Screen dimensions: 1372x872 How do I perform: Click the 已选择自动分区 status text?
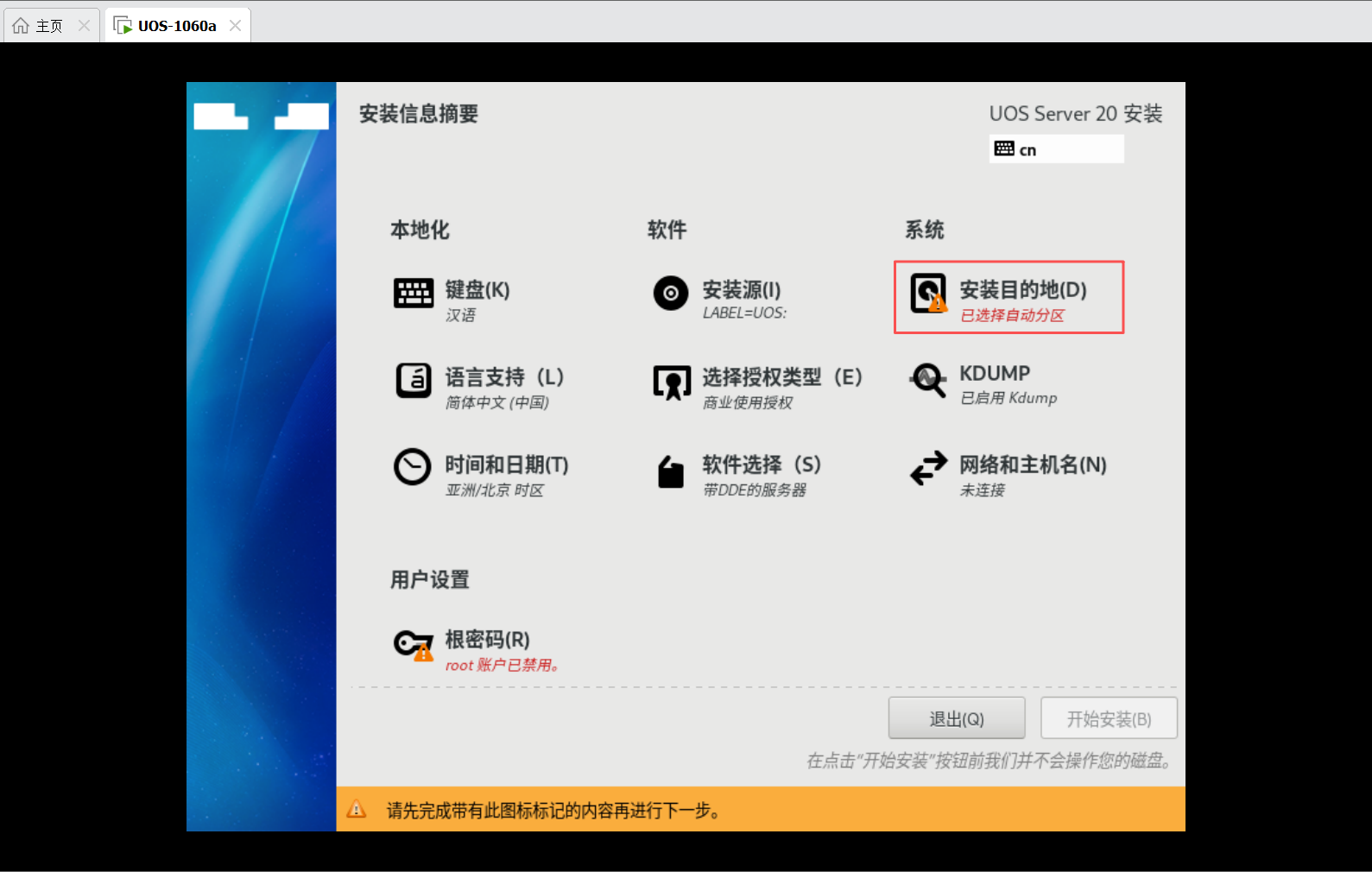(x=1013, y=316)
